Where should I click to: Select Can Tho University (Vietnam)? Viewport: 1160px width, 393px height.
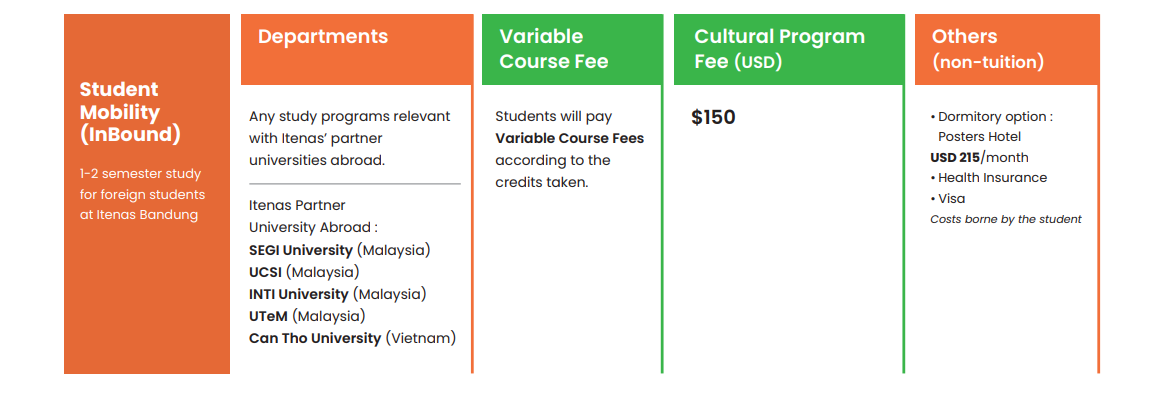(352, 338)
